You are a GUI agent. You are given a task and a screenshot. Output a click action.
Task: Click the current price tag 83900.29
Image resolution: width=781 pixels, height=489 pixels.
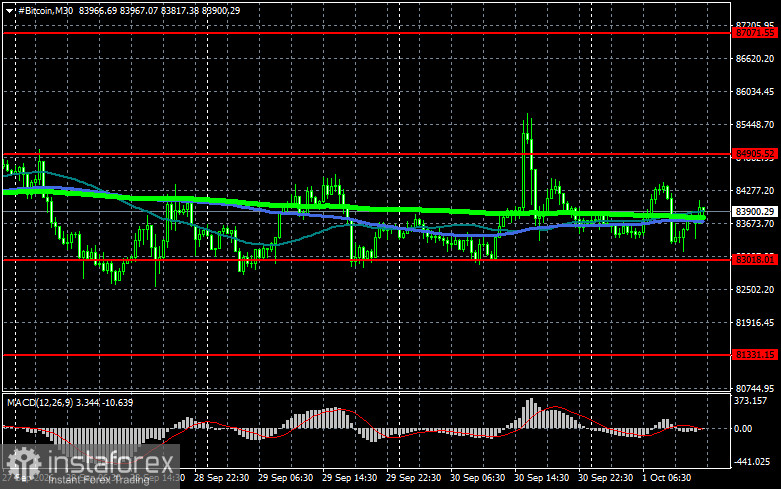(x=755, y=212)
